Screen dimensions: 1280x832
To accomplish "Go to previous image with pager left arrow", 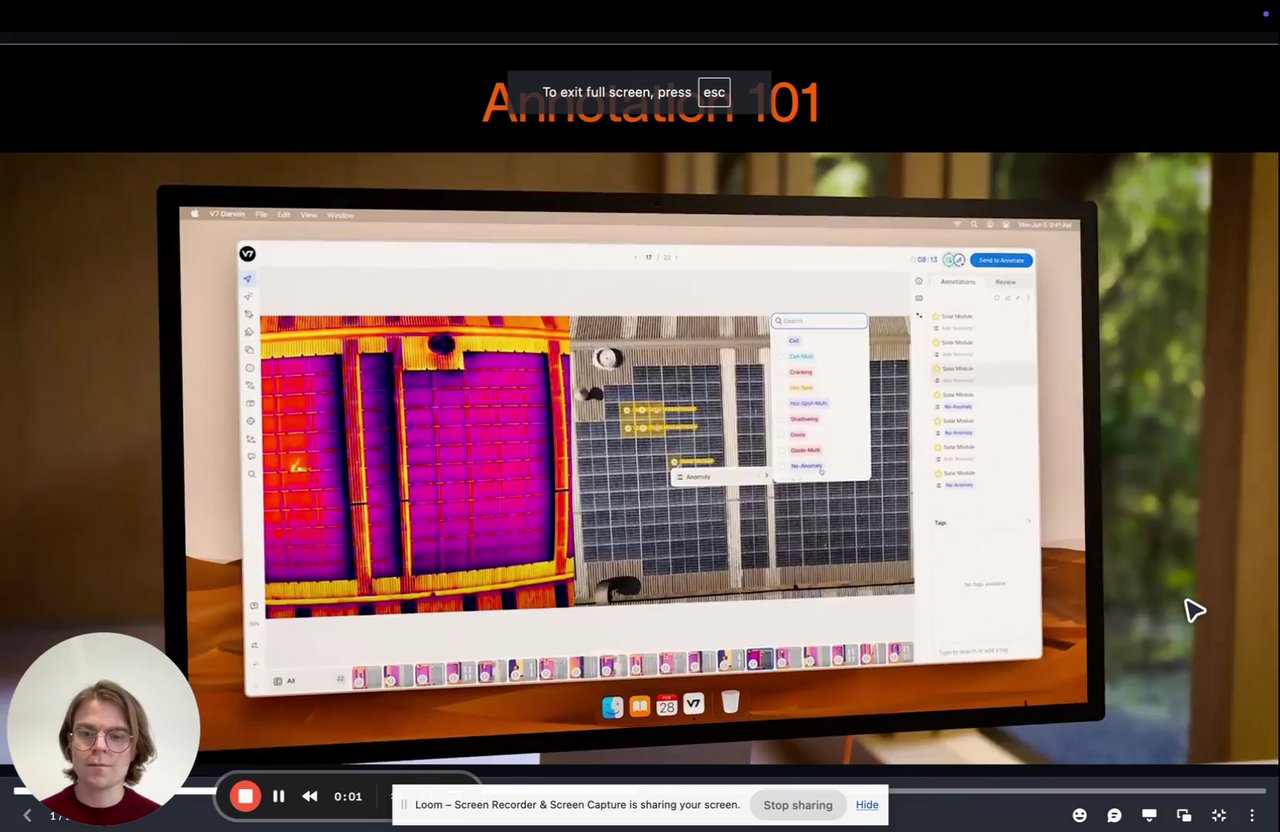I will pyautogui.click(x=635, y=257).
